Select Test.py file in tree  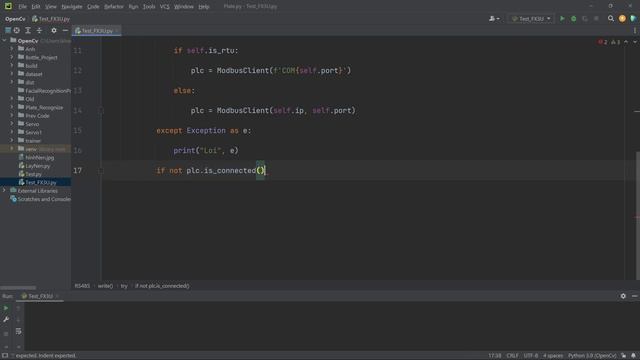pyautogui.click(x=30, y=174)
